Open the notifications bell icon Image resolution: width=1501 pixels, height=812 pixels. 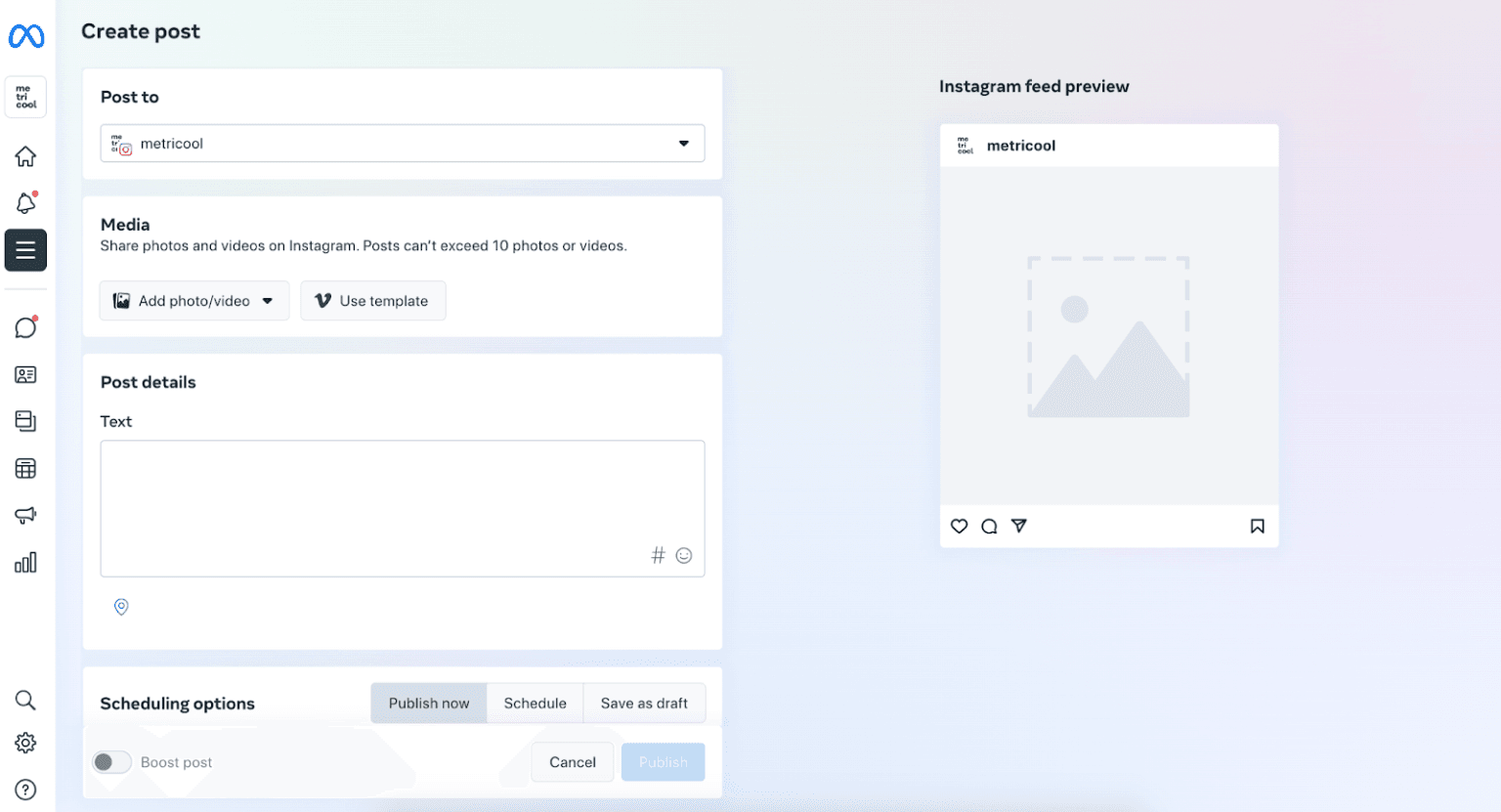25,203
